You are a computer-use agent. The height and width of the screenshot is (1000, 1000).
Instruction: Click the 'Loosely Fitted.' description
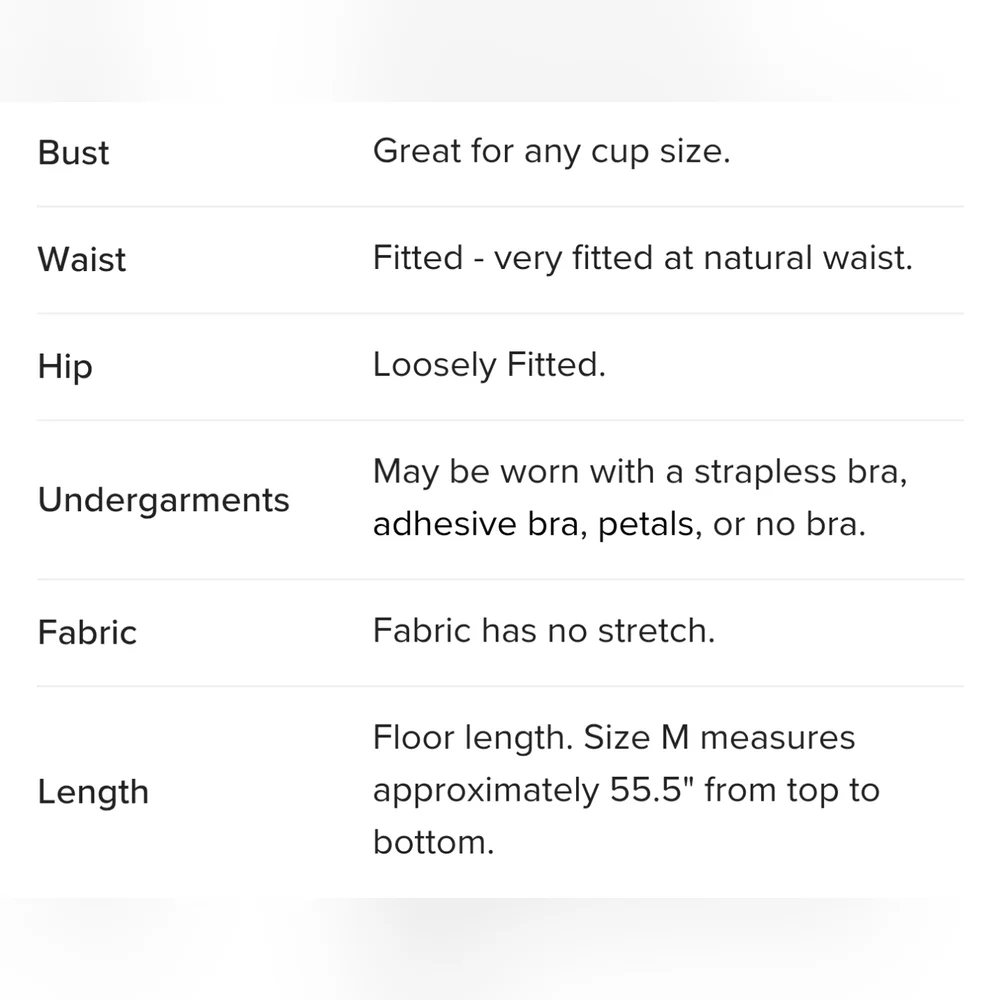click(489, 365)
